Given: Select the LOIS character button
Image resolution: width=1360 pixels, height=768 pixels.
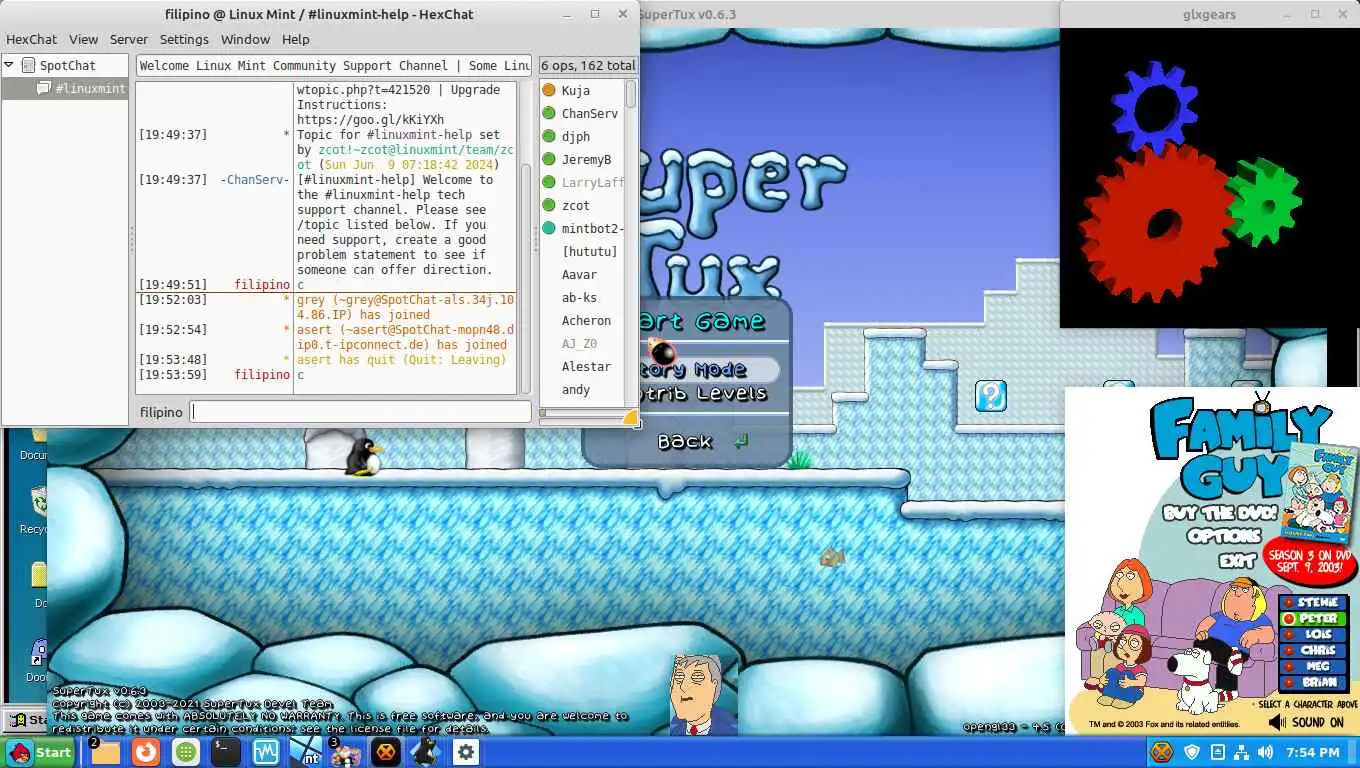Looking at the screenshot, I should [x=1313, y=635].
